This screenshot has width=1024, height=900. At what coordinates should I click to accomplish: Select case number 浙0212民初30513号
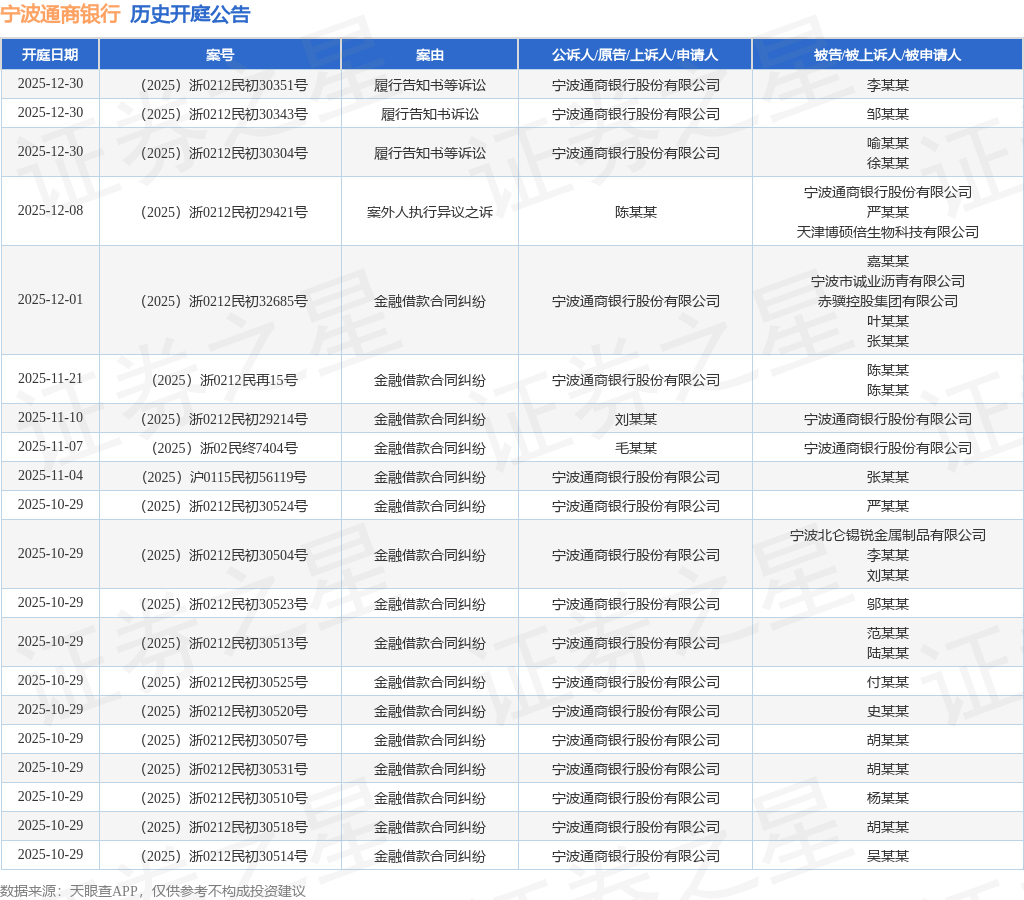pyautogui.click(x=224, y=643)
